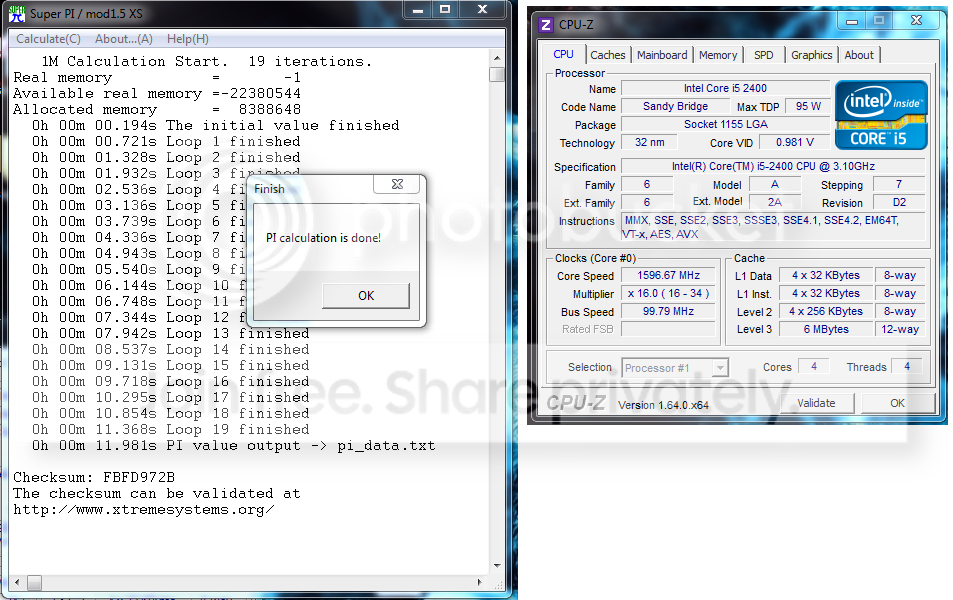Viewport: 953px width, 600px height.
Task: Click the Package value Socket 1155 LGA
Action: pyautogui.click(x=725, y=125)
